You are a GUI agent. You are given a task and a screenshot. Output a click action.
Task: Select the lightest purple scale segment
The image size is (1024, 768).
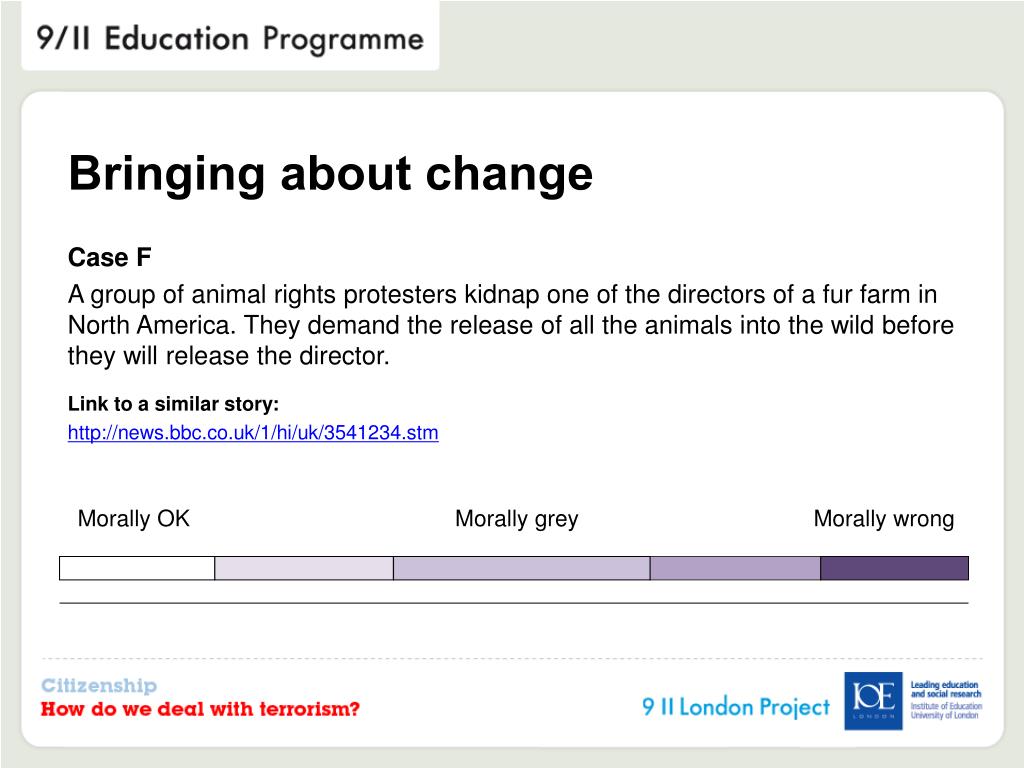click(304, 568)
